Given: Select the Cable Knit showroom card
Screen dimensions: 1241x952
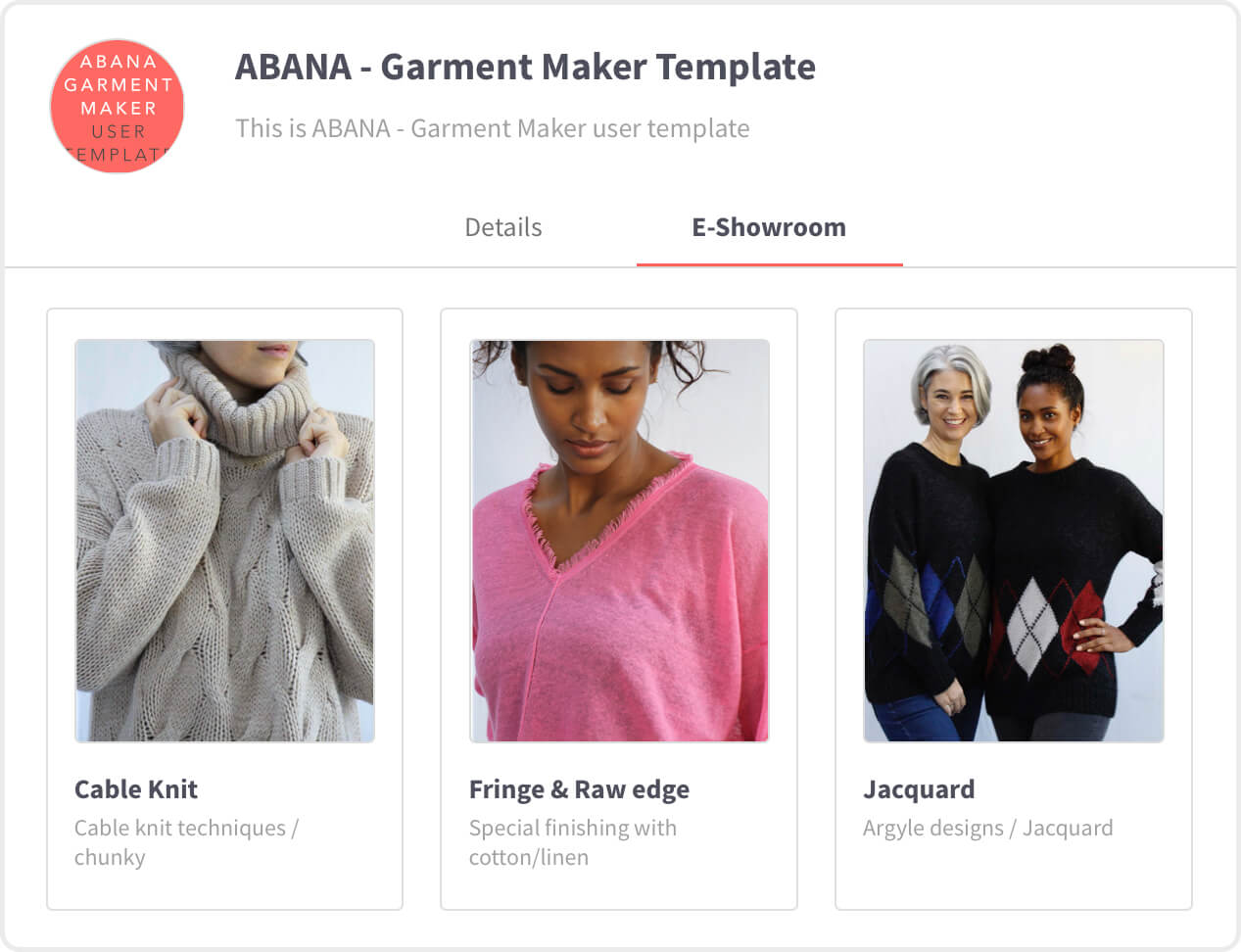Looking at the screenshot, I should click(224, 609).
